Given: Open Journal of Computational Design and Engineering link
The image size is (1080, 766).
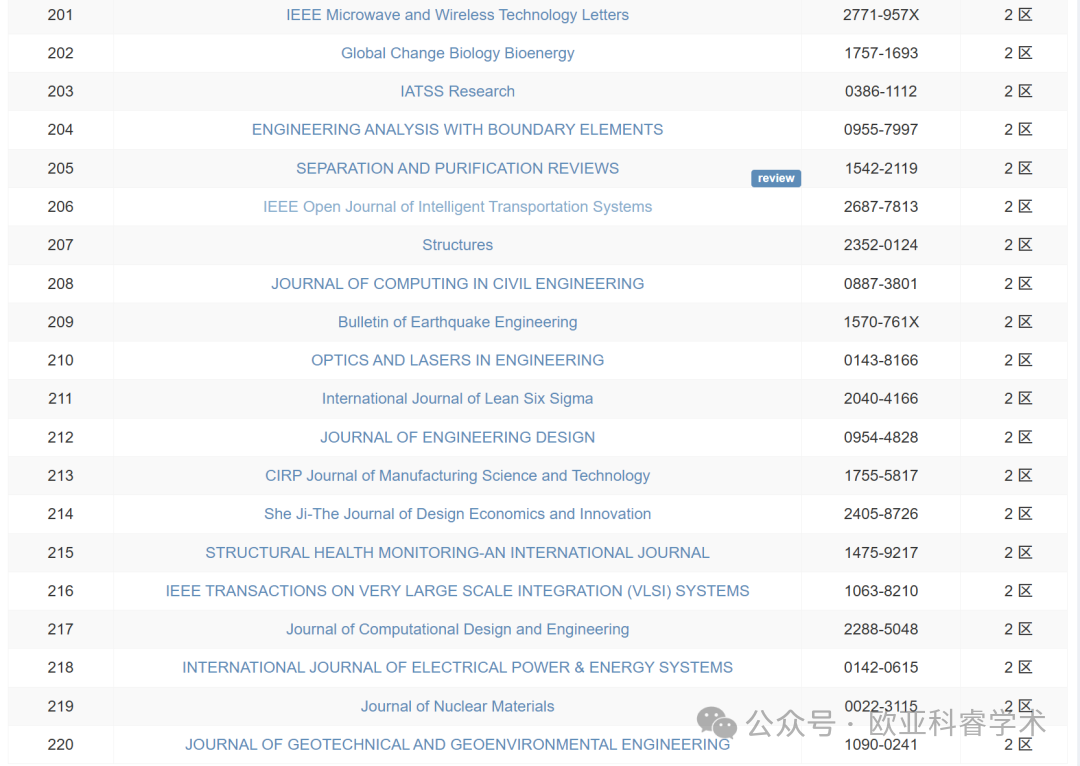Looking at the screenshot, I should click(457, 629).
